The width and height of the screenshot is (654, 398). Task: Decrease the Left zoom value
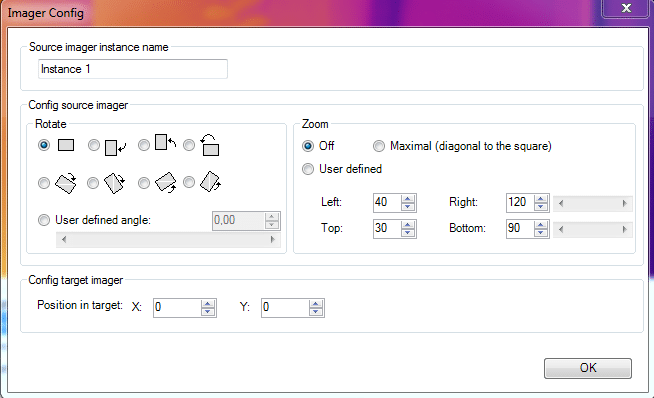click(x=407, y=207)
